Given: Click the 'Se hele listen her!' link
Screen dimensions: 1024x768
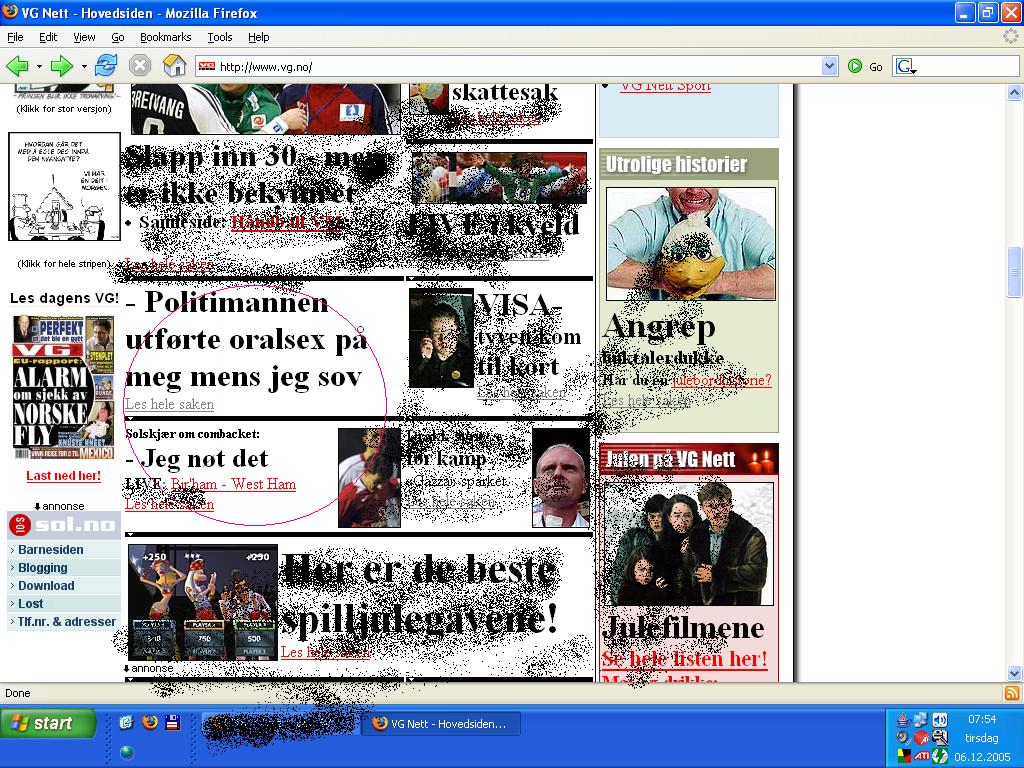Looking at the screenshot, I should click(684, 659).
